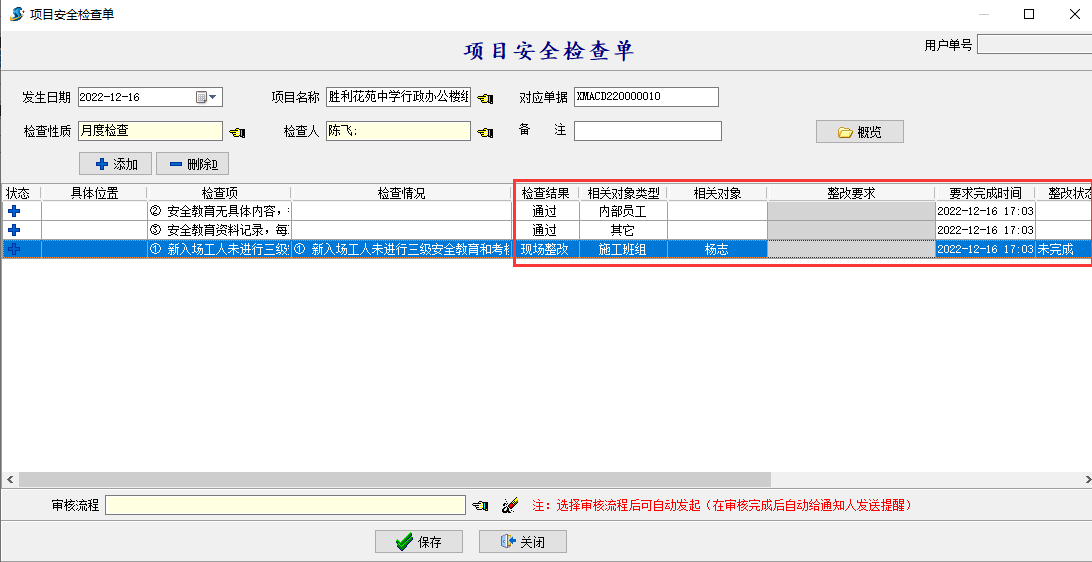Click the horizontal scrollbar left arrow
This screenshot has width=1092, height=562.
pos(8,480)
